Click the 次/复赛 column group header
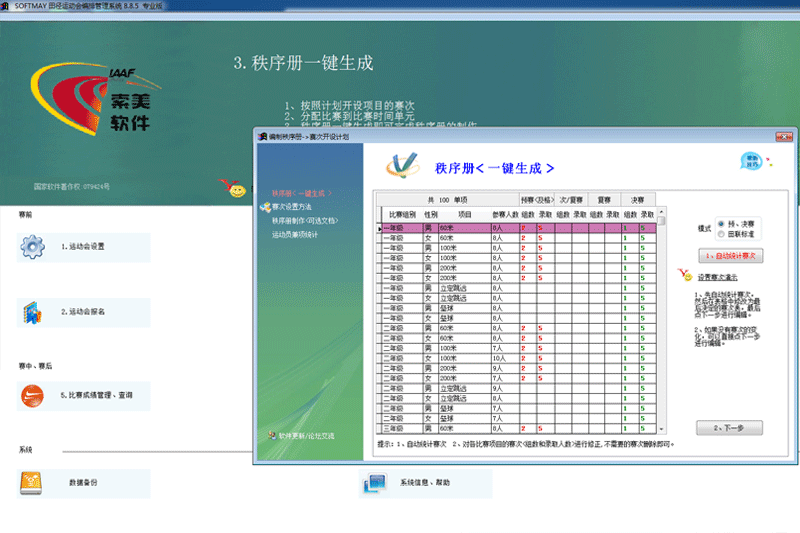Image resolution: width=800 pixels, height=533 pixels. point(571,200)
